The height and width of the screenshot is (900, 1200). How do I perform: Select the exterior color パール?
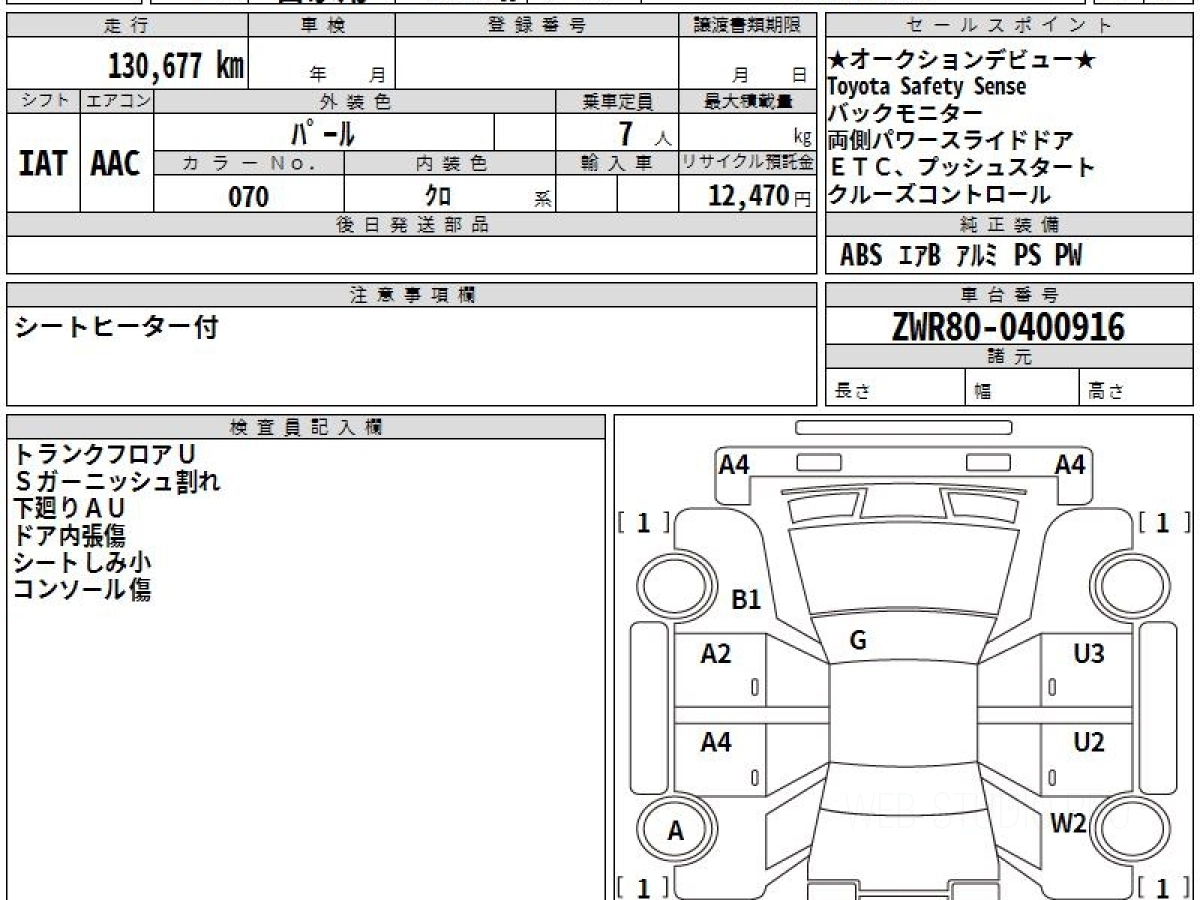click(x=324, y=132)
